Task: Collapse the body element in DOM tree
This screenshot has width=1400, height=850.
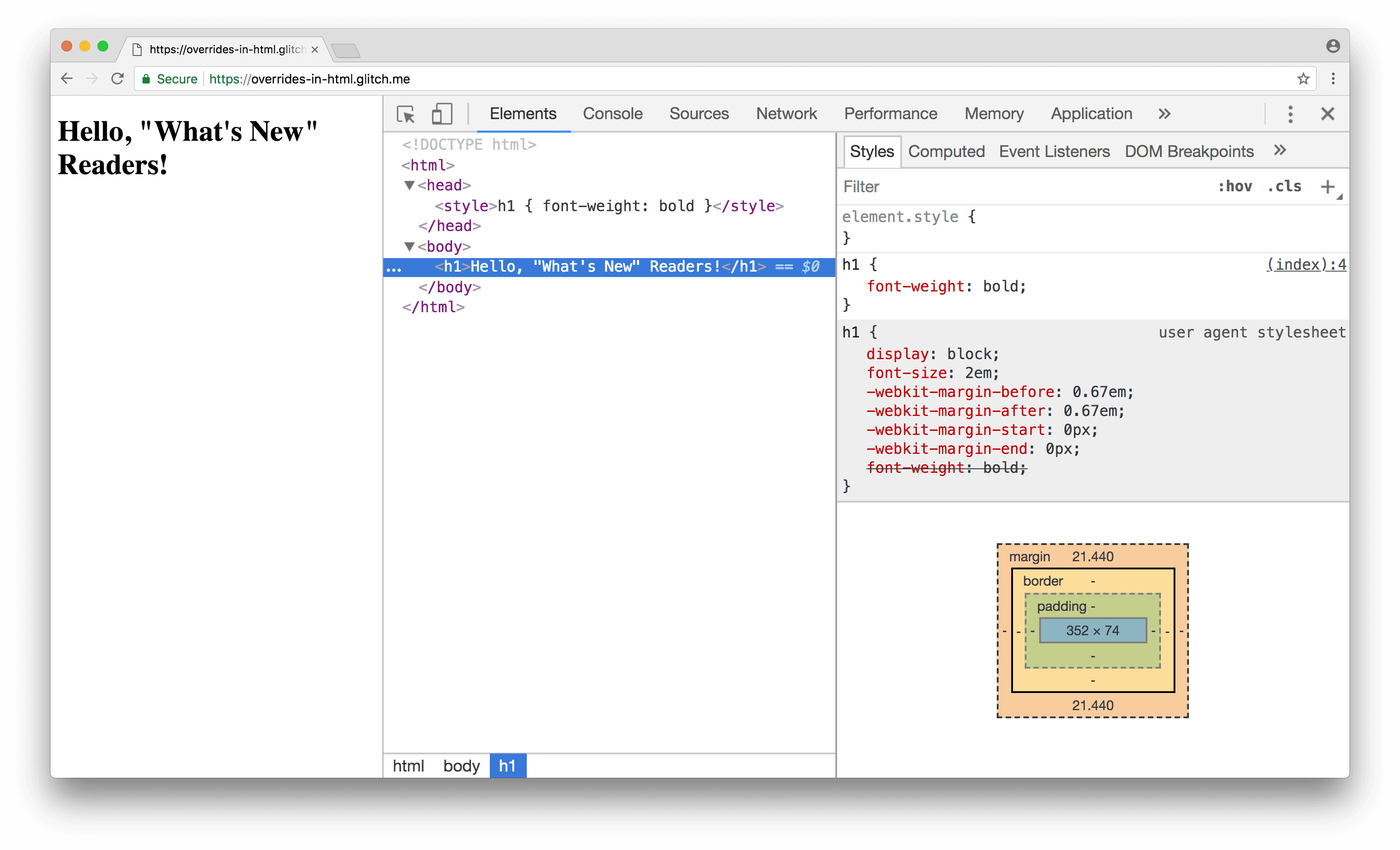Action: point(408,246)
